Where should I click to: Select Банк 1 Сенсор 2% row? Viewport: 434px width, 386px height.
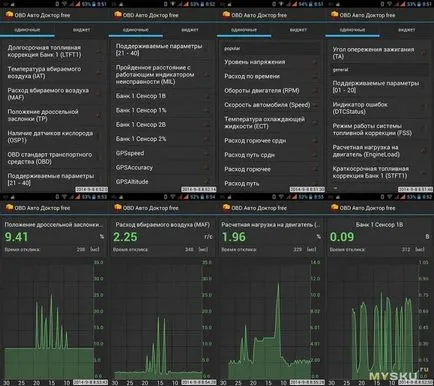pyautogui.click(x=163, y=139)
